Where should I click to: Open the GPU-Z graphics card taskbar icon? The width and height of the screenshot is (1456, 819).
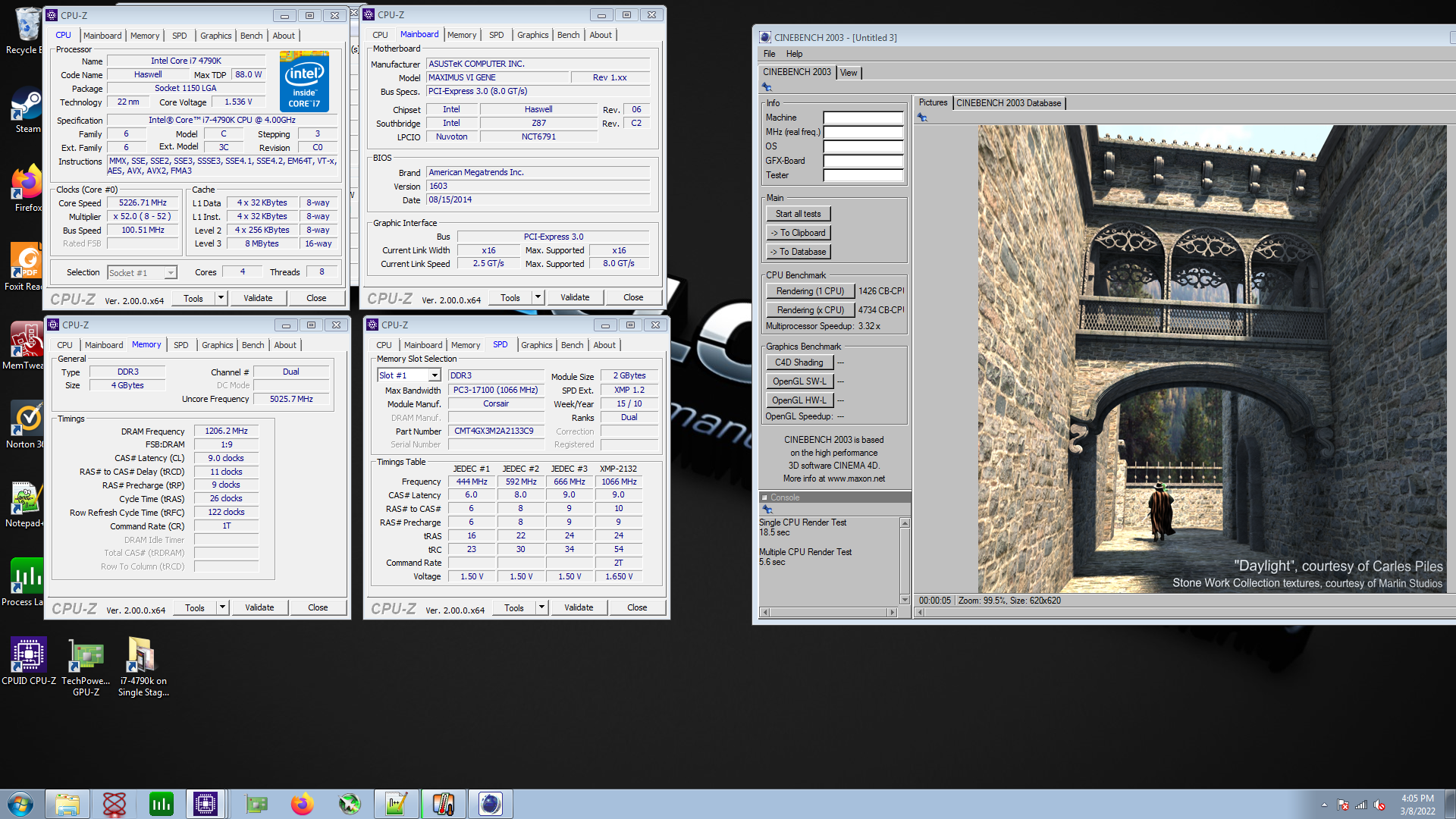click(256, 804)
